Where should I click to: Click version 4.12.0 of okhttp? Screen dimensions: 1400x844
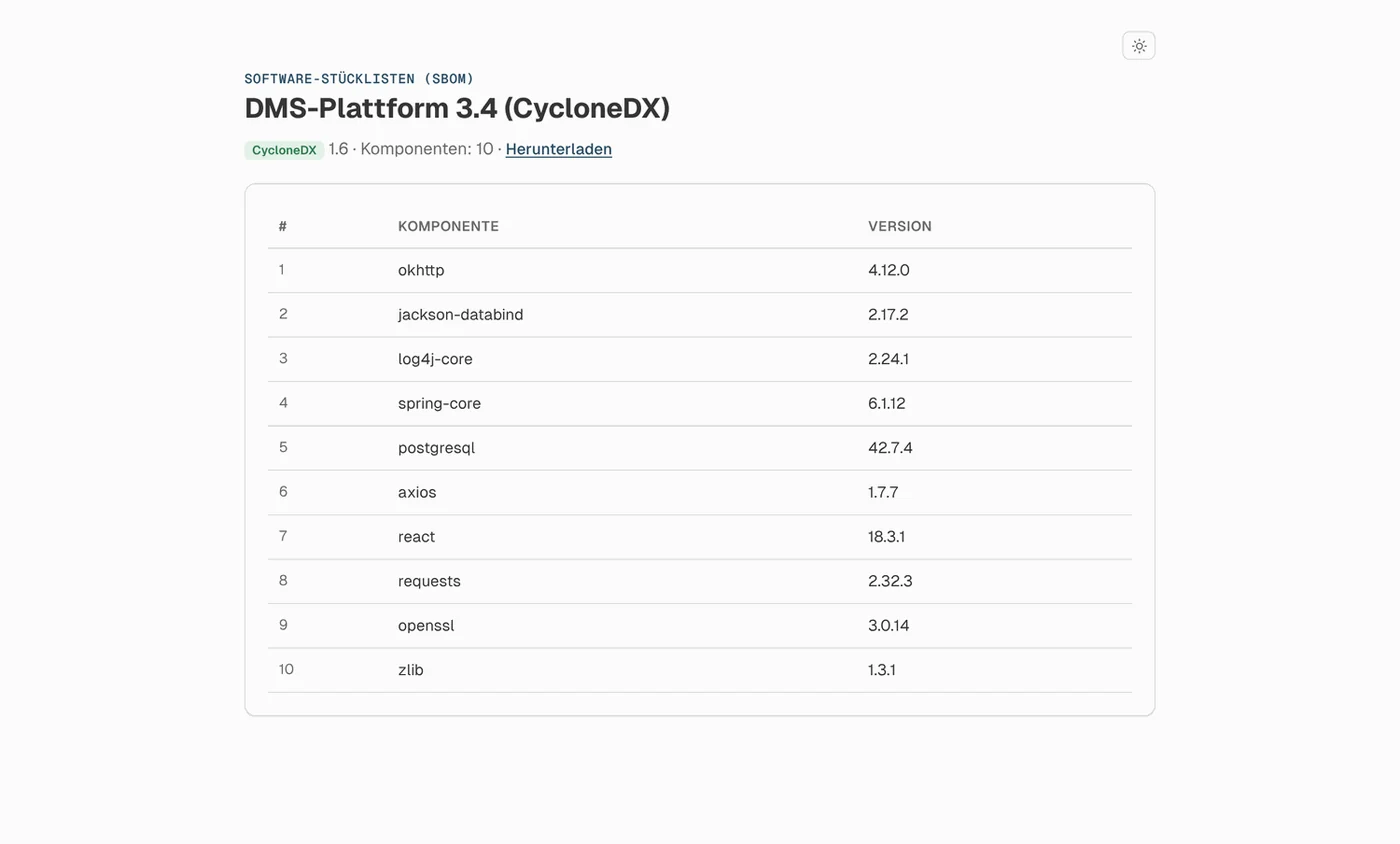[x=889, y=270]
